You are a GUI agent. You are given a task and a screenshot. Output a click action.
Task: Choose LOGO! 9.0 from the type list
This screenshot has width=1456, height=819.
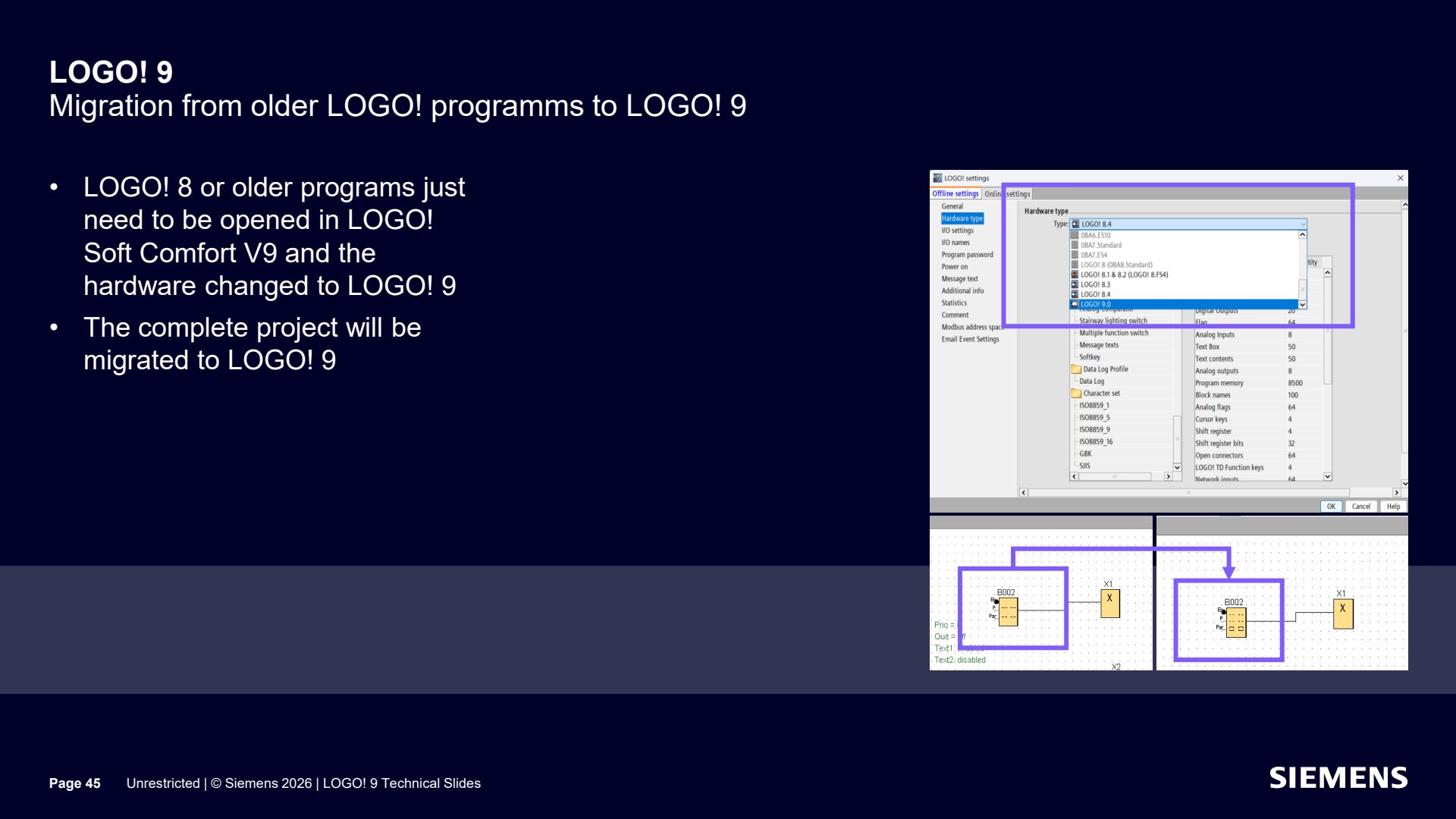click(x=1184, y=304)
